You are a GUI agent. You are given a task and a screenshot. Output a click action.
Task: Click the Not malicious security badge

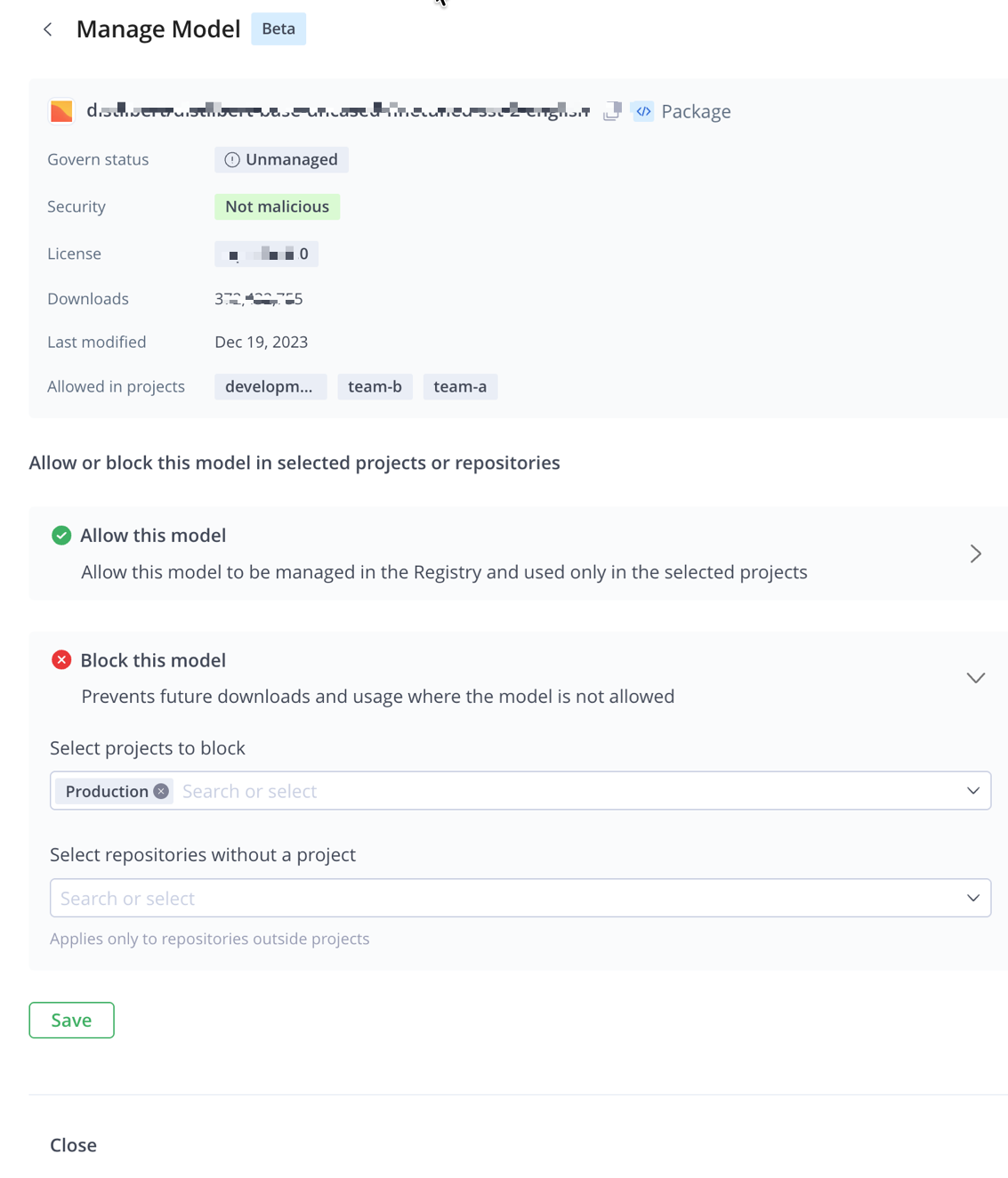coord(277,207)
